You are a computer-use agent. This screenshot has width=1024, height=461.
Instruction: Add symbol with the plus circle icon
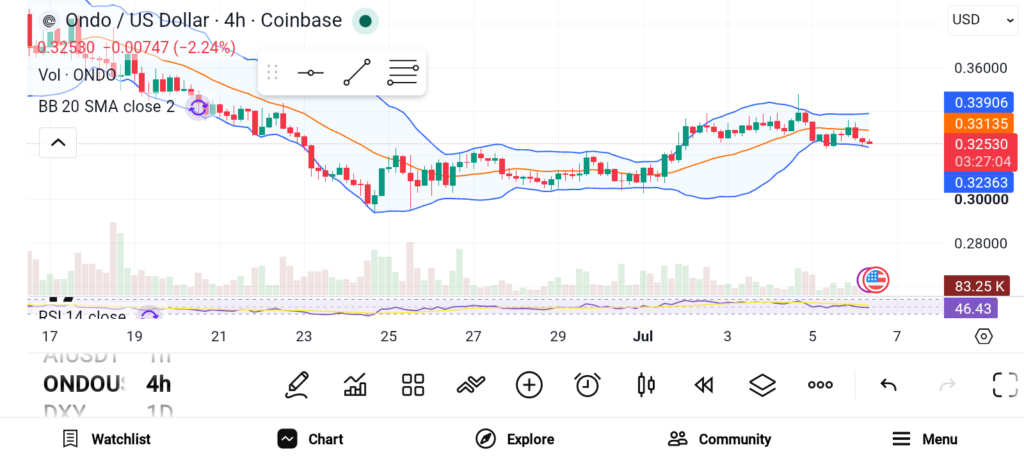point(529,385)
